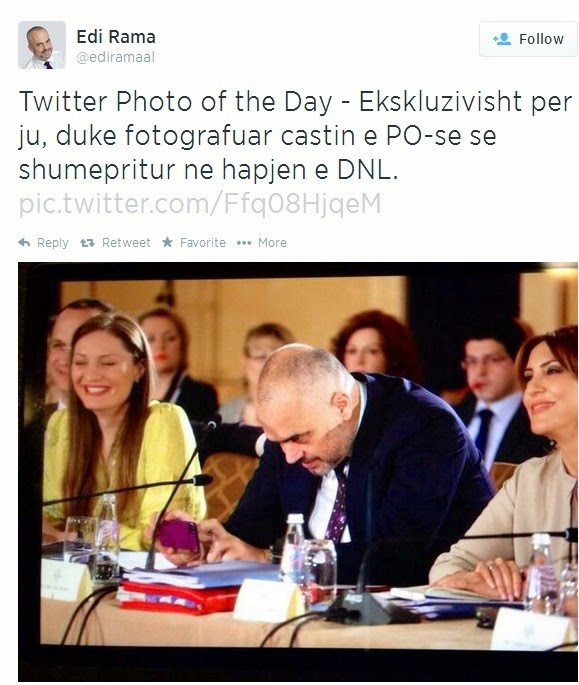Select the Reply text label

point(53,243)
